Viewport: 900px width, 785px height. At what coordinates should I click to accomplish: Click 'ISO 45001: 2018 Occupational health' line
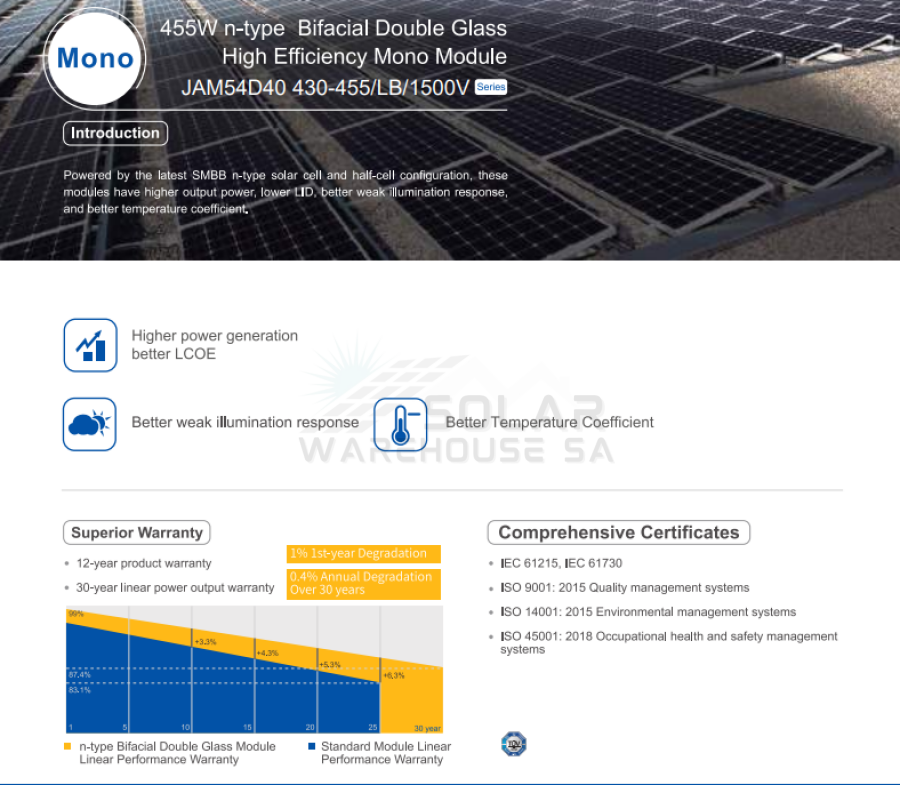pos(669,643)
